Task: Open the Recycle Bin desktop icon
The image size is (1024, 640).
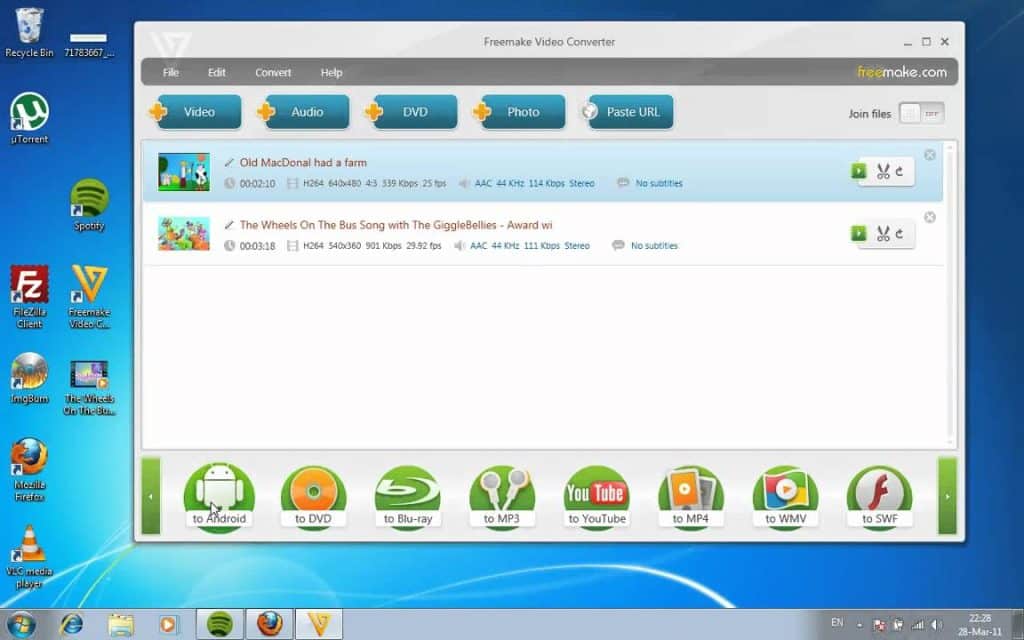Action: tap(29, 33)
